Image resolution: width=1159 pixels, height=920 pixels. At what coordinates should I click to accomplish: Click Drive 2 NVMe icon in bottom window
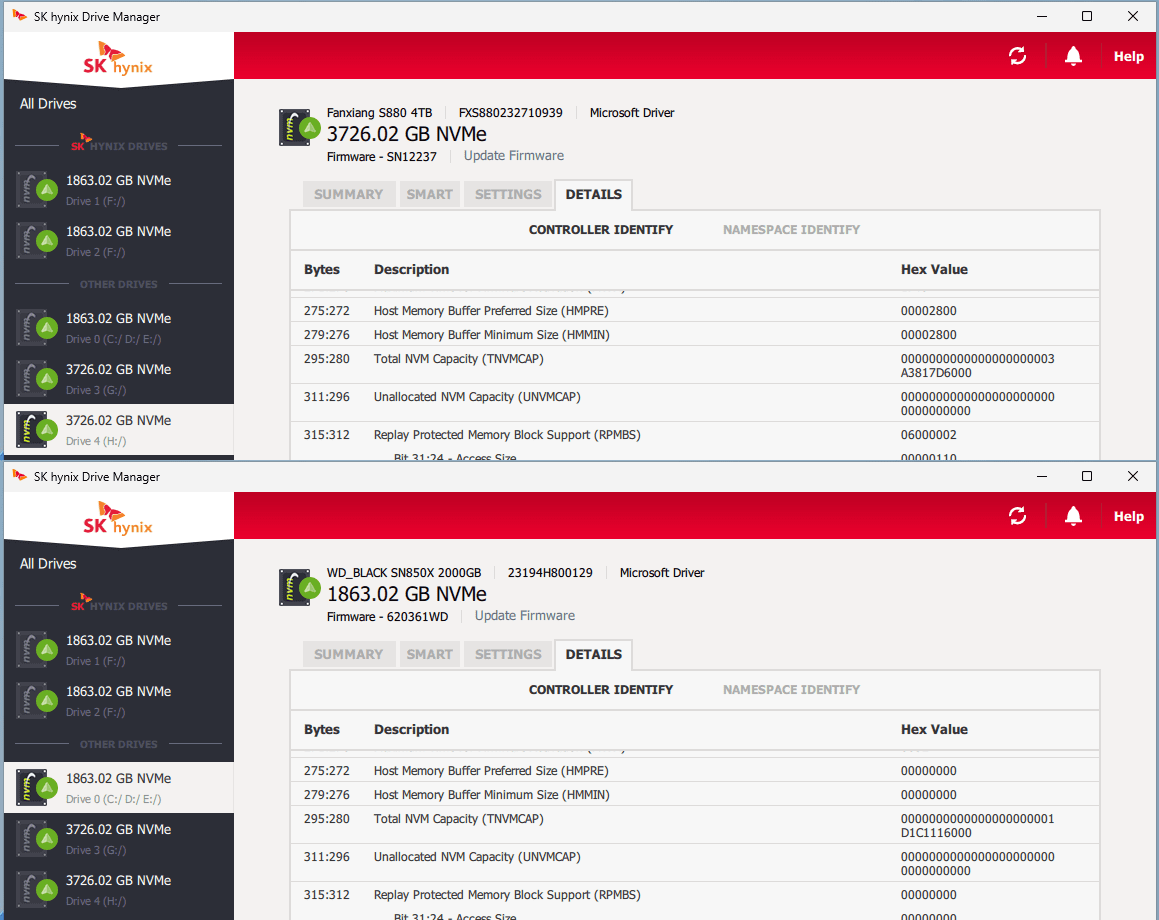click(37, 701)
